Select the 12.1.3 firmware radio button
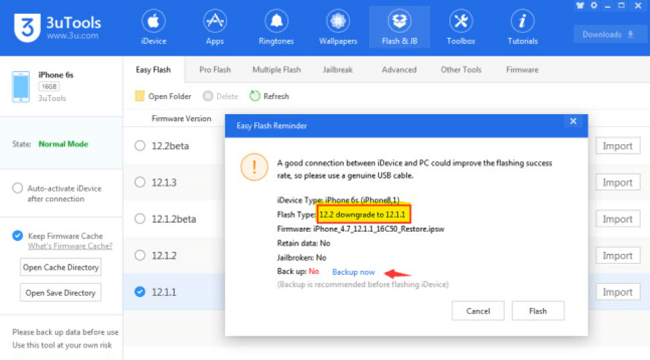Viewport: 650px width, 360px height. click(140, 182)
